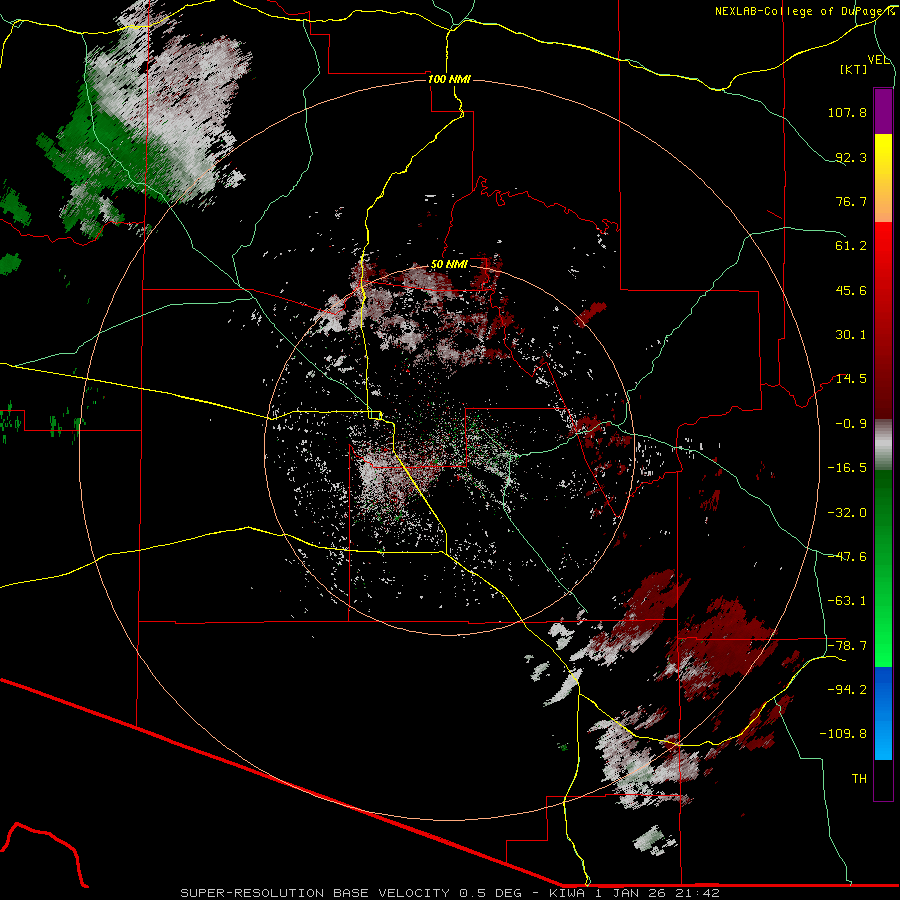Viewport: 900px width, 900px height.
Task: Click the [KT] units label
Action: click(854, 69)
